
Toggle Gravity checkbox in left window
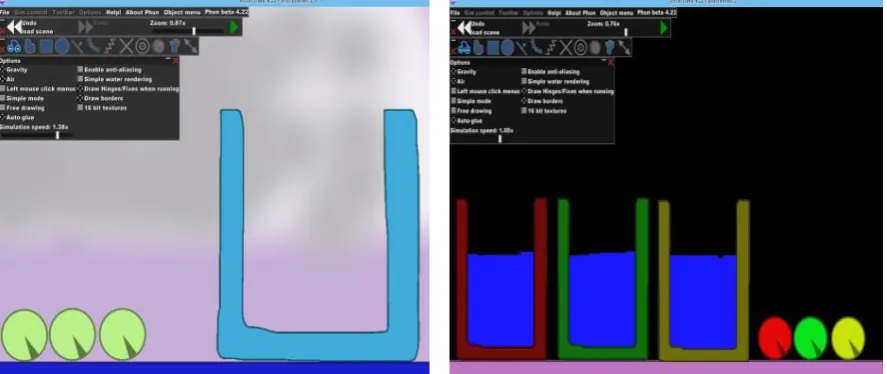click(x=2, y=70)
